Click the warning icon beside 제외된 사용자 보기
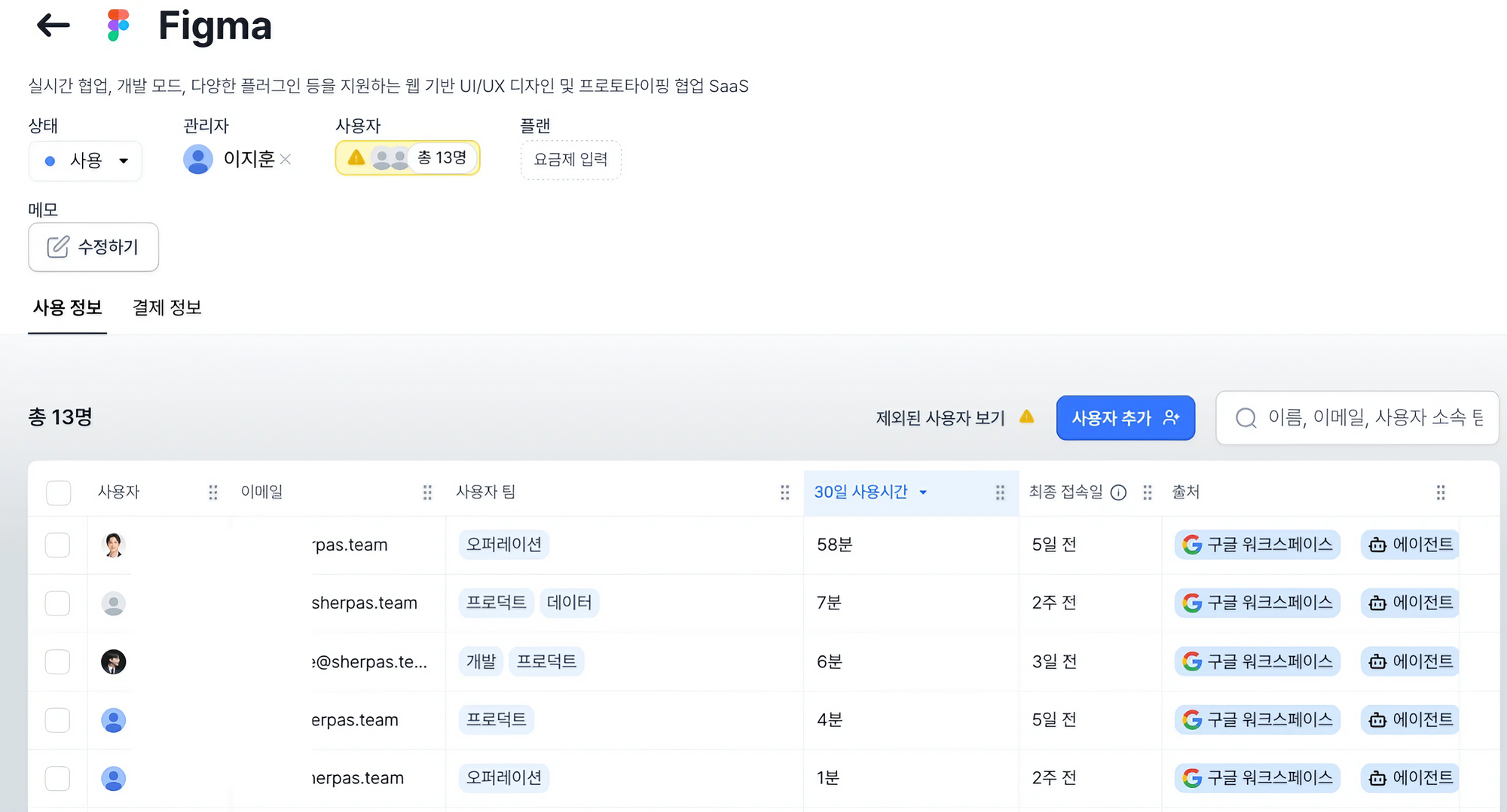The width and height of the screenshot is (1507, 812). [1026, 417]
